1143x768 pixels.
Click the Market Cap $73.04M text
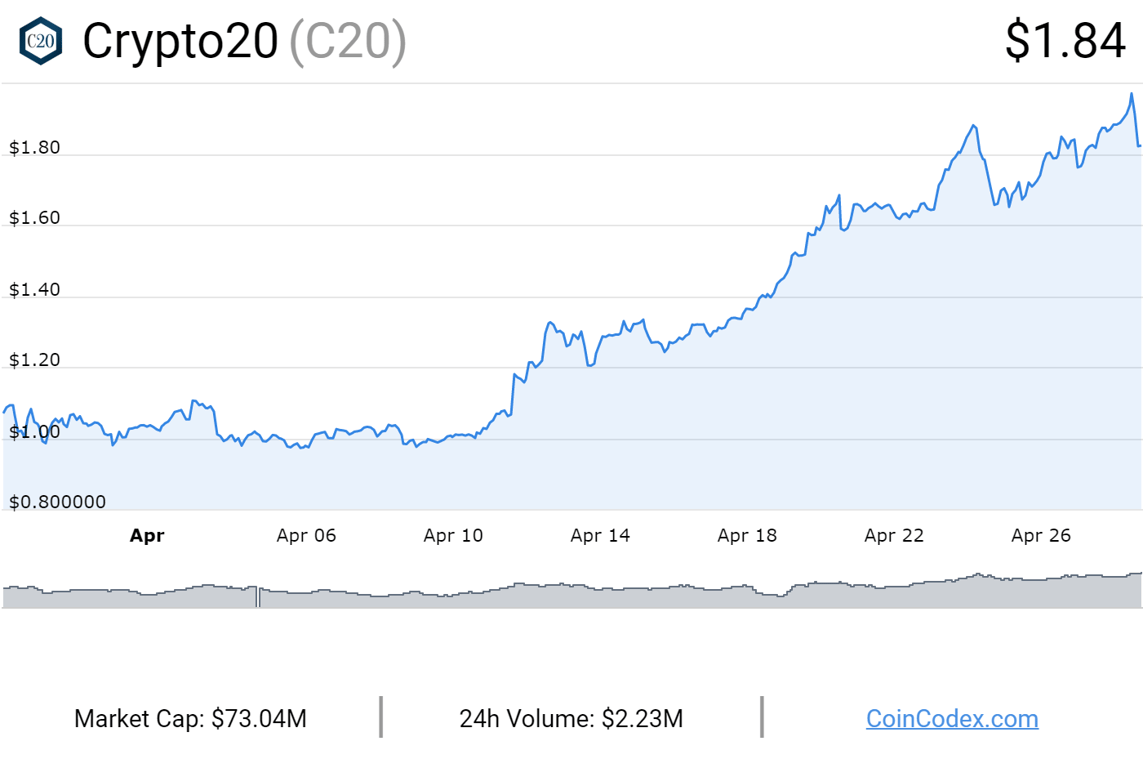tap(190, 718)
